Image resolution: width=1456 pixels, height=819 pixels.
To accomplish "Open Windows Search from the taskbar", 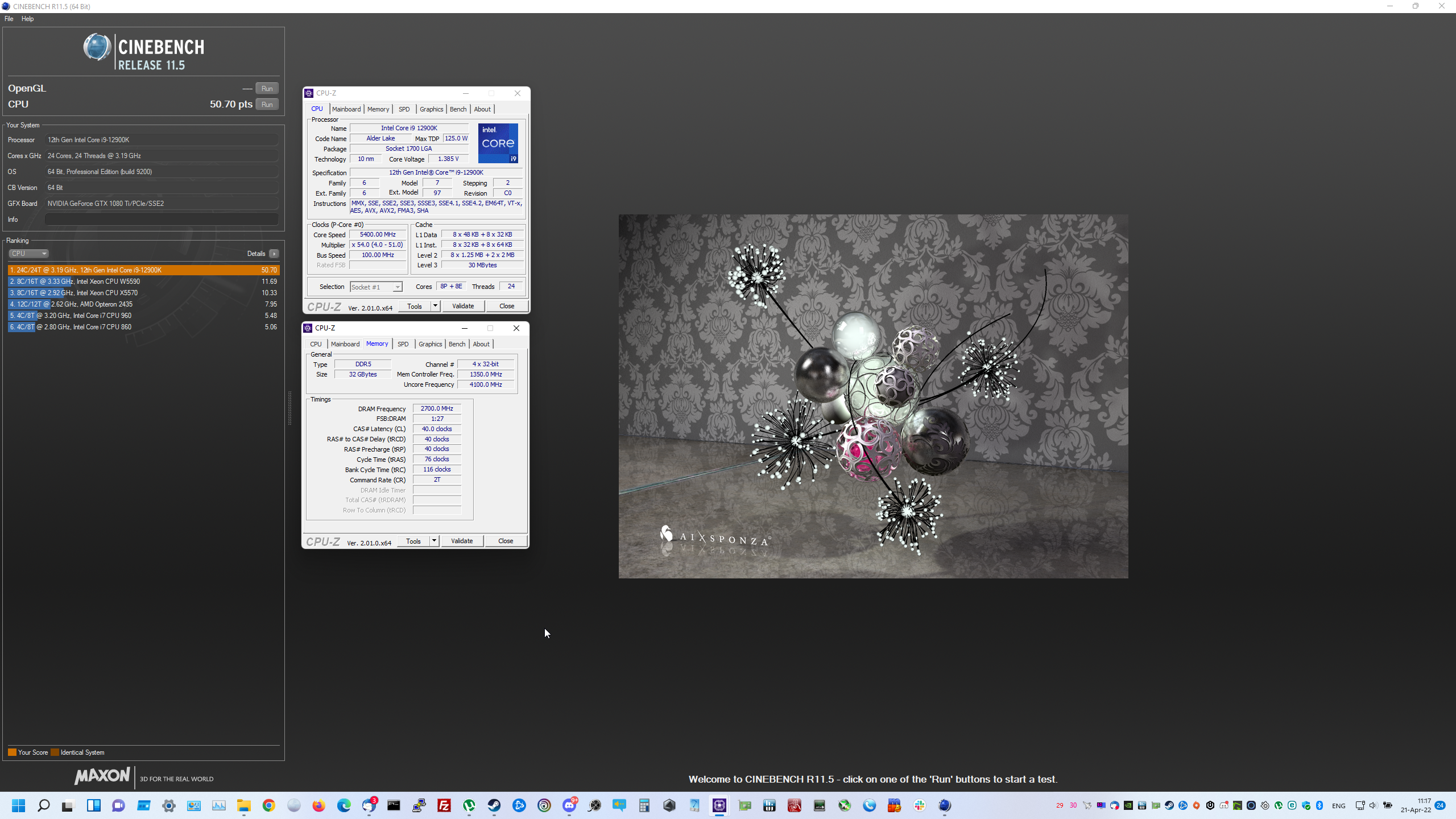I will (43, 805).
